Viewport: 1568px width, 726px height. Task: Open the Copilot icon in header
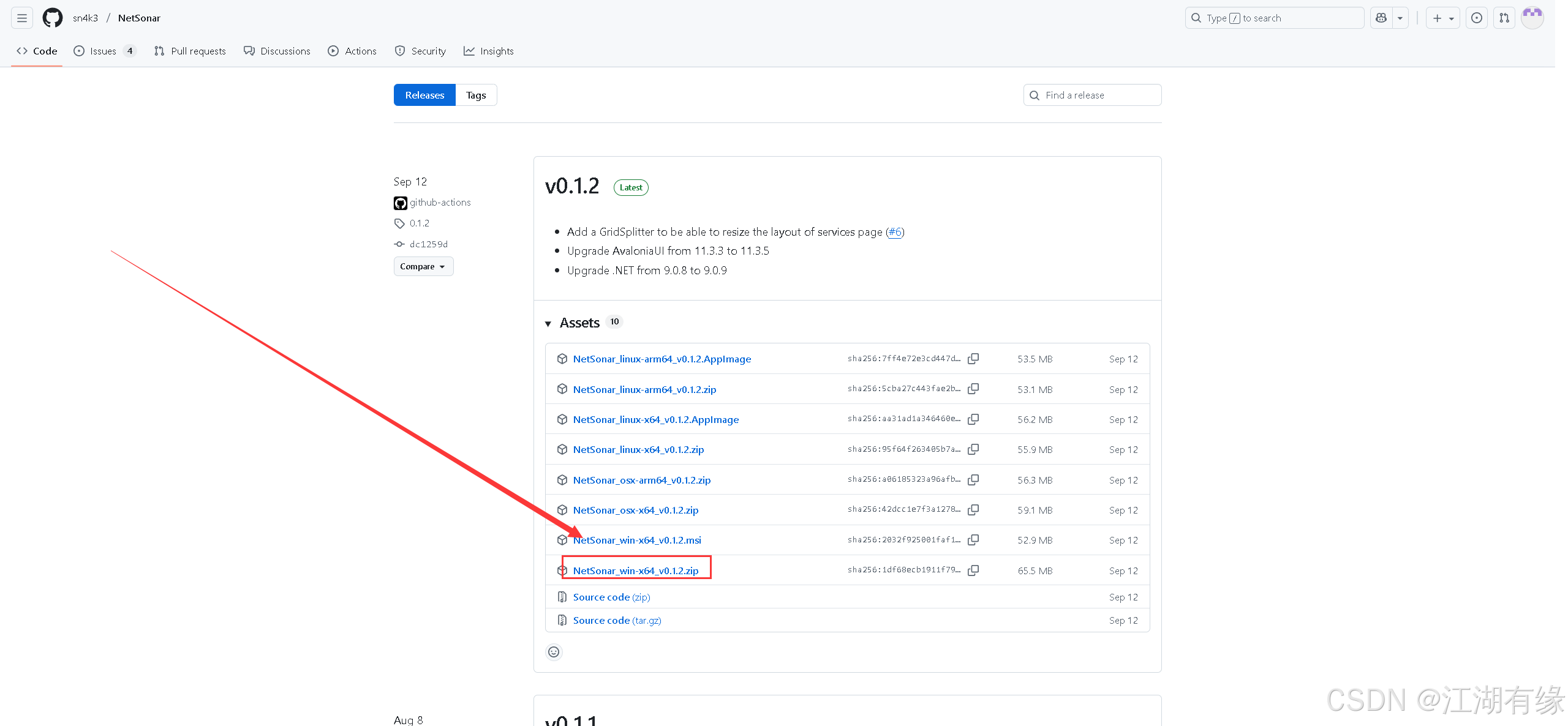tap(1381, 18)
